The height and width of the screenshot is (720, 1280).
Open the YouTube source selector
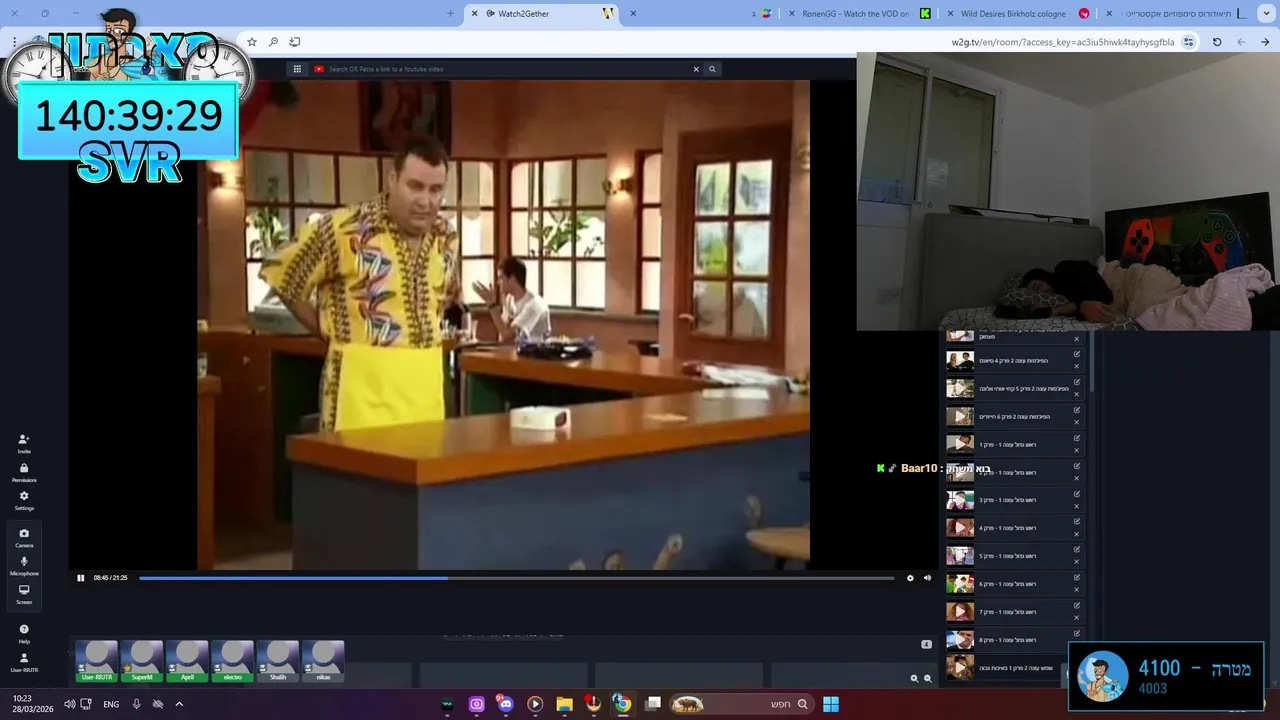(x=319, y=69)
